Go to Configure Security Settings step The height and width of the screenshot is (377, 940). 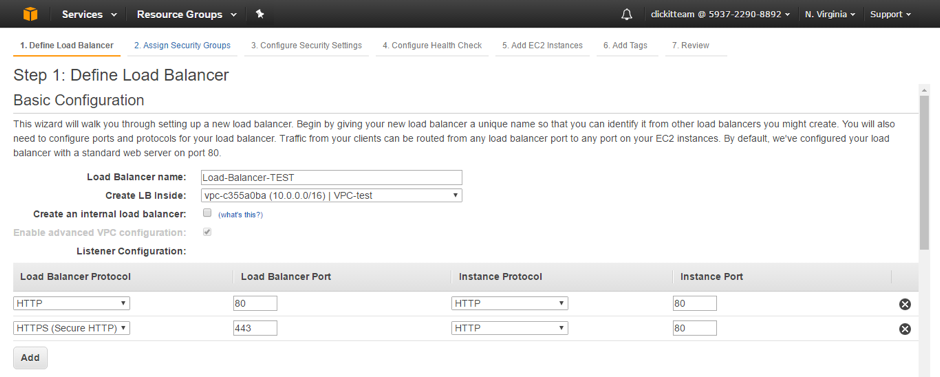point(306,46)
